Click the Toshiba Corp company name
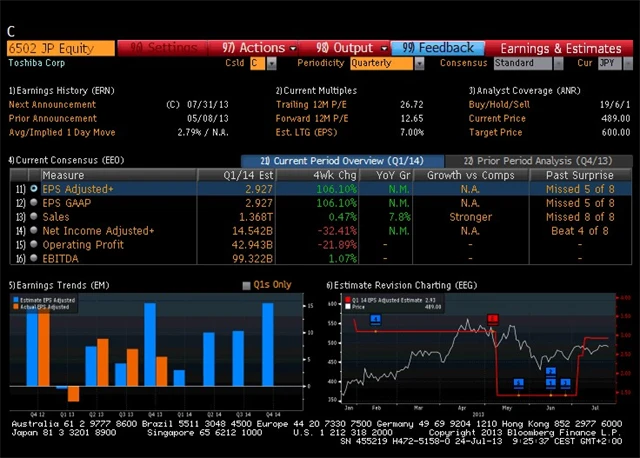The image size is (640, 458). click(37, 63)
